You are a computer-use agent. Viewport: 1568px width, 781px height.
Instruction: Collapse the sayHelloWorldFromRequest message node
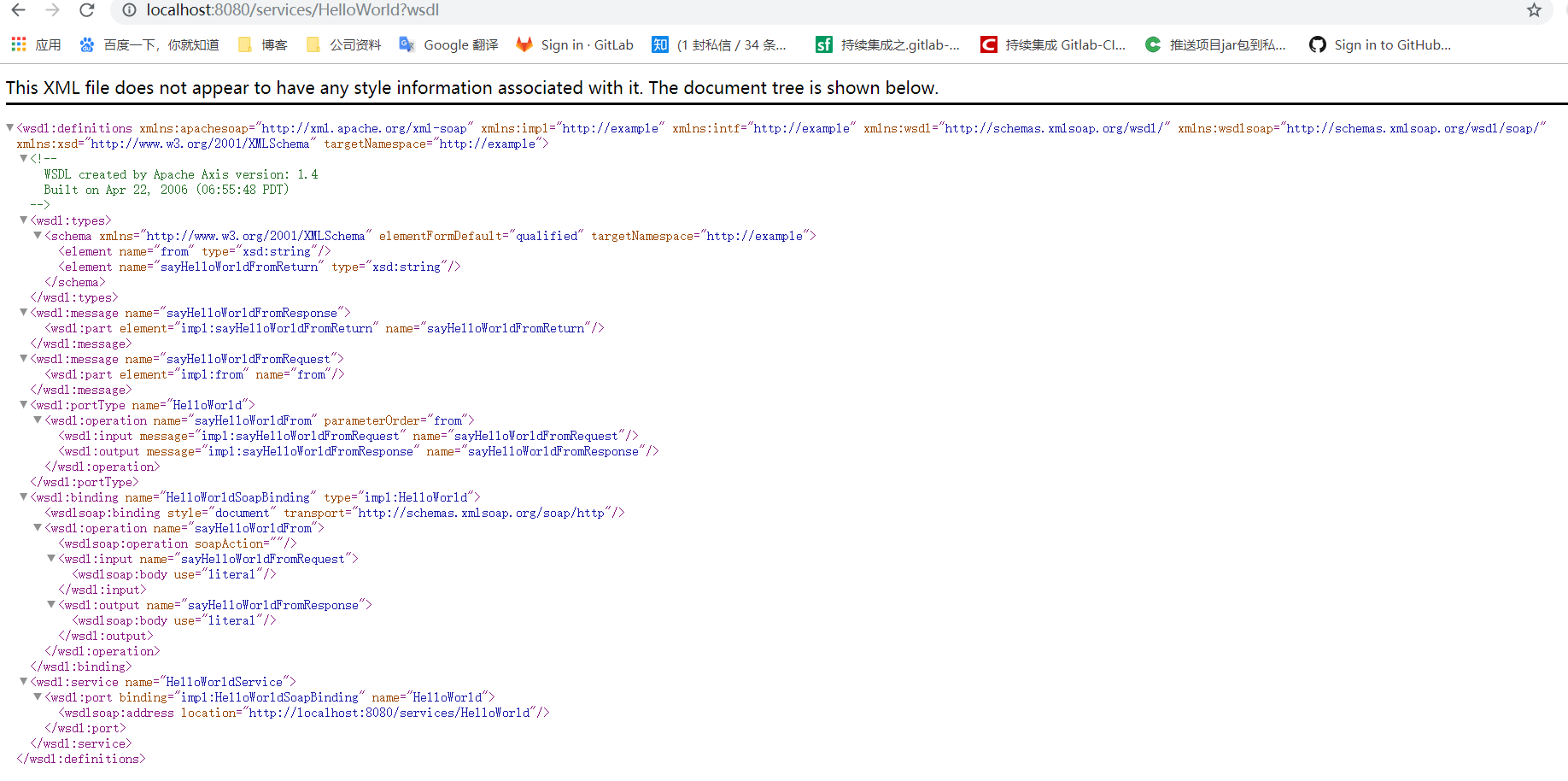pyautogui.click(x=24, y=358)
